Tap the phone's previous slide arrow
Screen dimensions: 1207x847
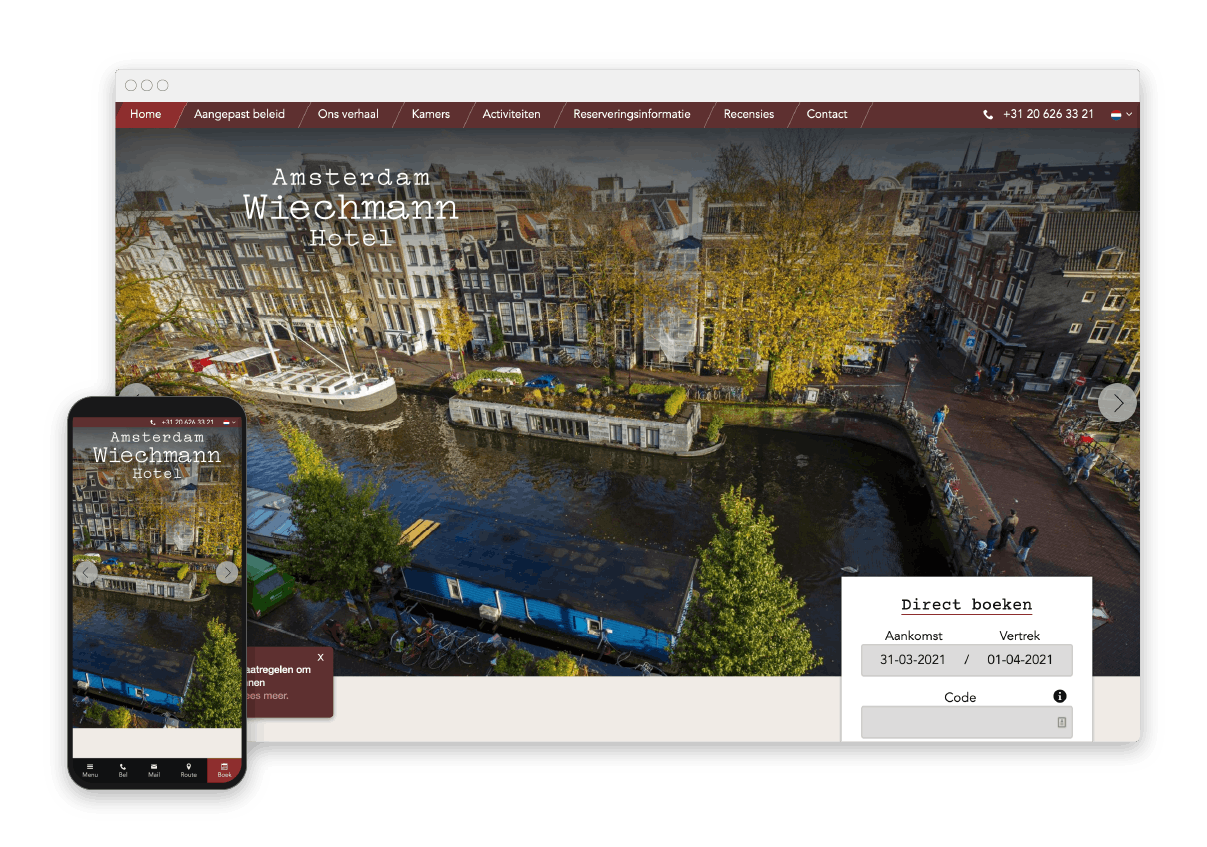pyautogui.click(x=87, y=572)
